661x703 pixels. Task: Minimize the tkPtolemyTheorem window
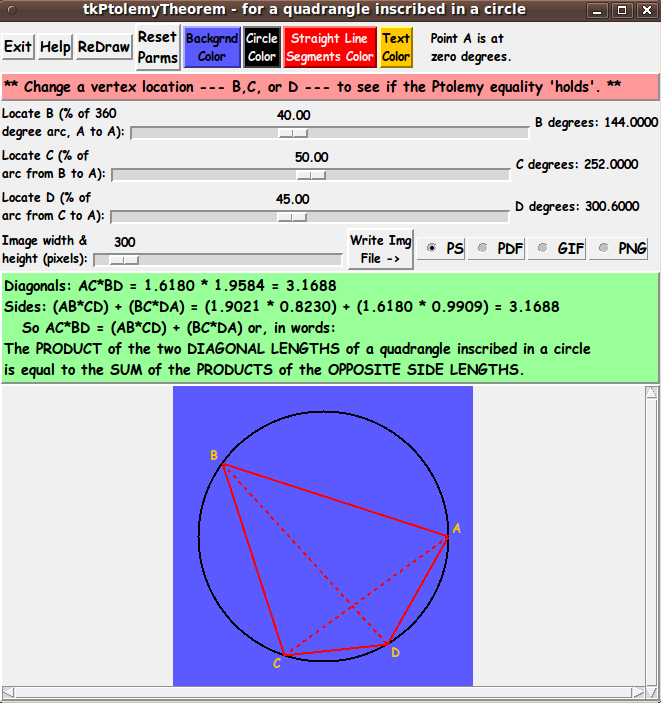597,10
